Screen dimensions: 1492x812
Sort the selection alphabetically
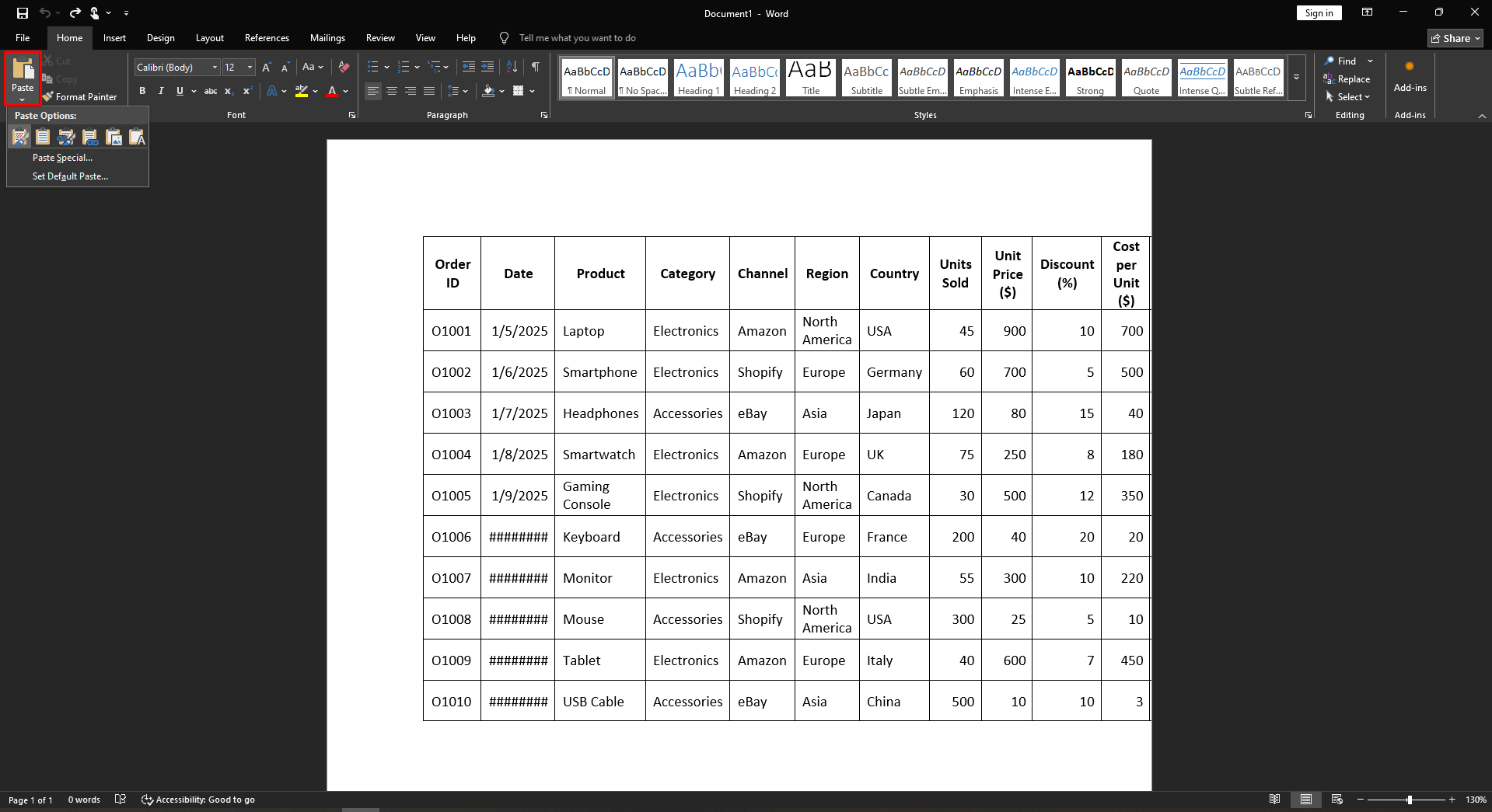(512, 67)
